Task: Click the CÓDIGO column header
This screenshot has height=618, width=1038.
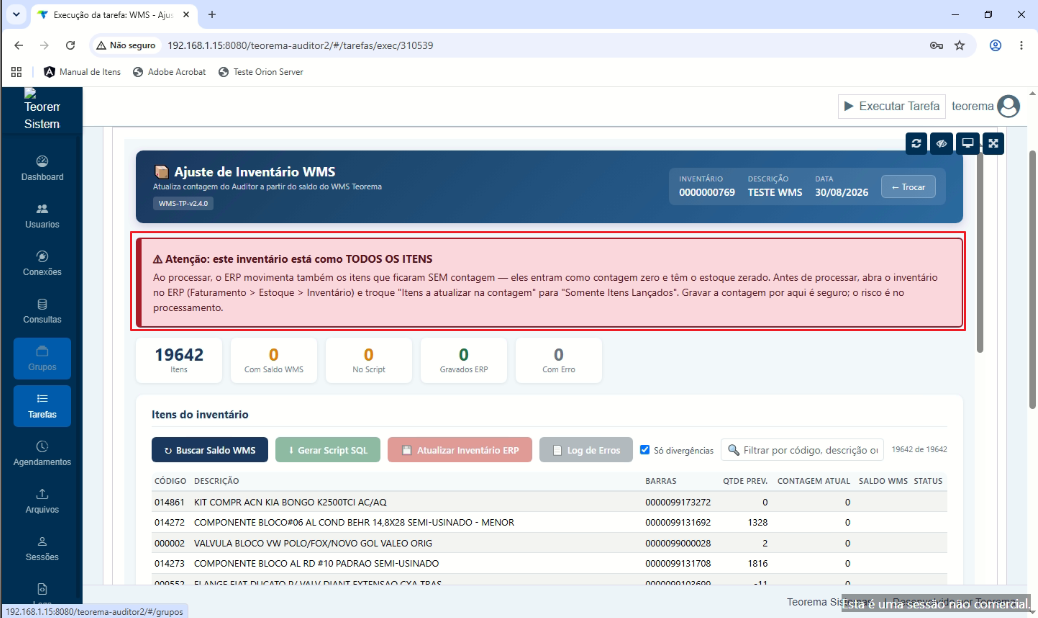Action: point(170,481)
